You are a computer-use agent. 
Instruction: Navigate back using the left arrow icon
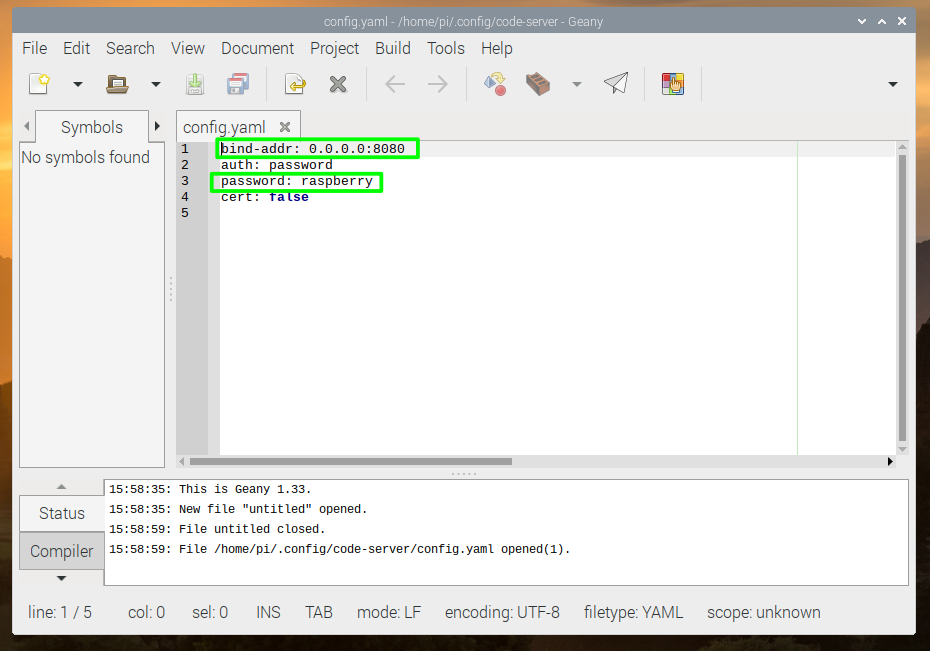coord(394,84)
